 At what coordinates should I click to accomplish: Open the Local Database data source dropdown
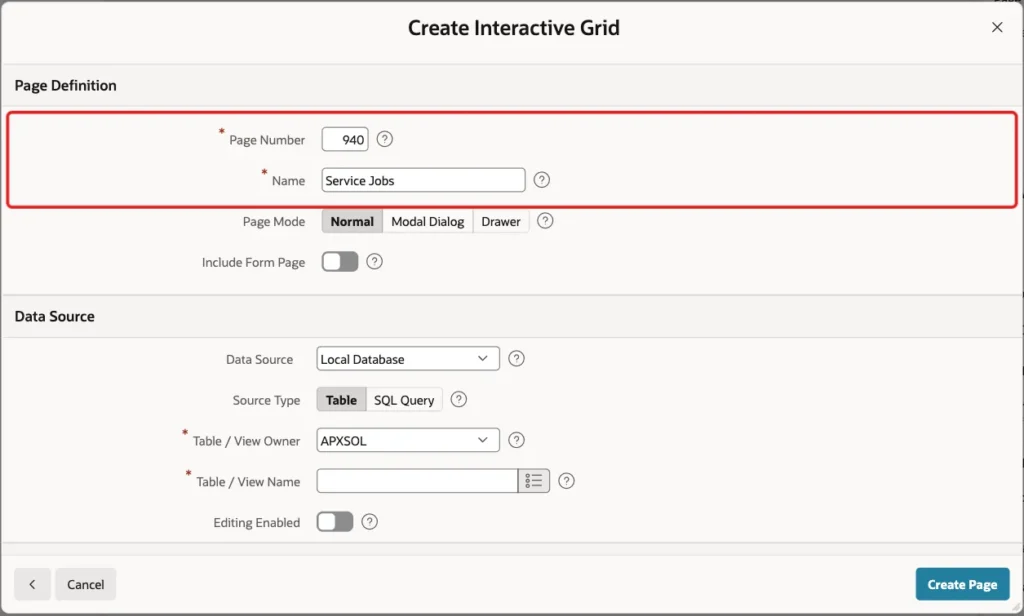408,359
